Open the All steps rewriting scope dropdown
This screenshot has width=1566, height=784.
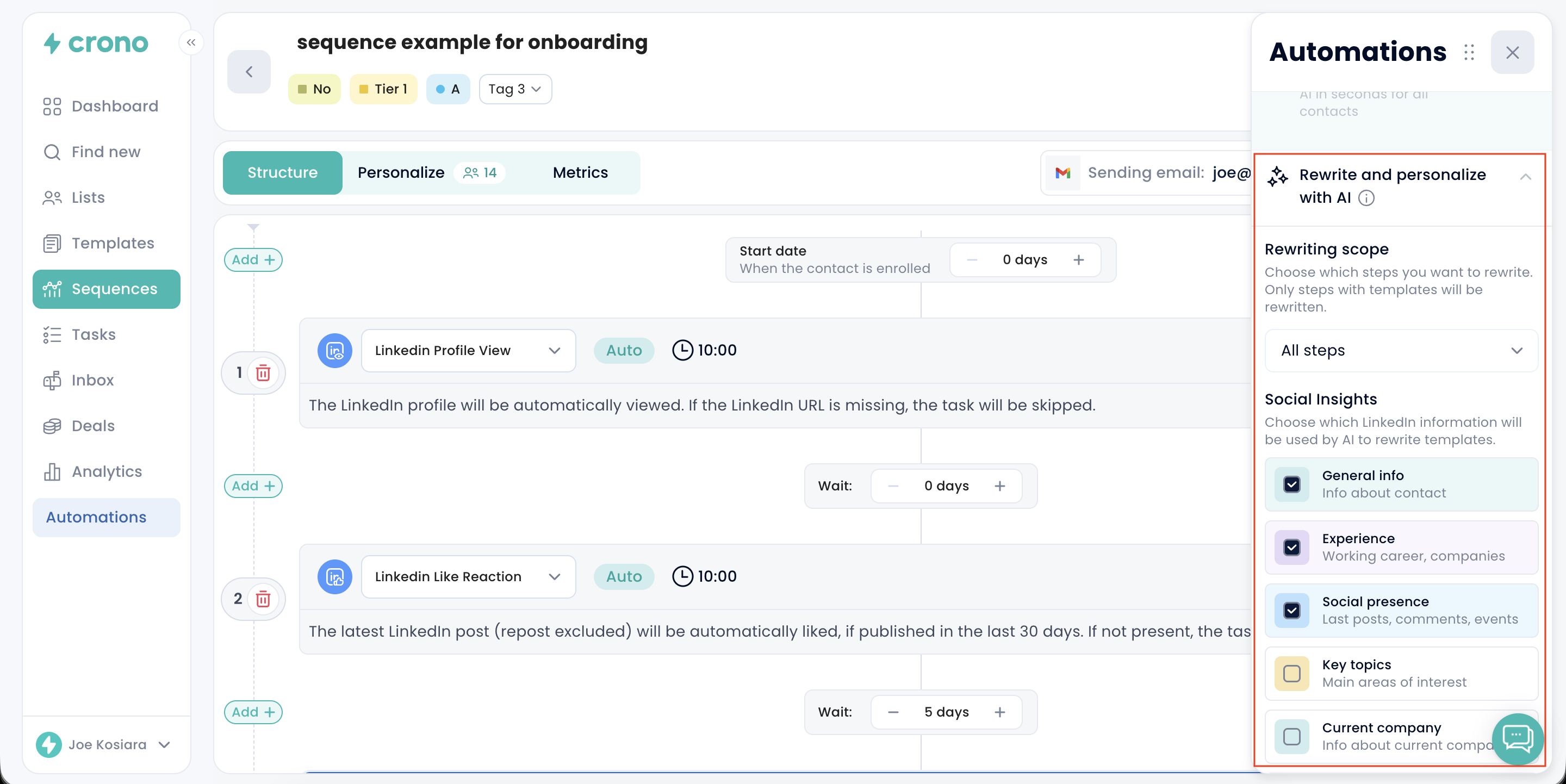click(x=1401, y=351)
